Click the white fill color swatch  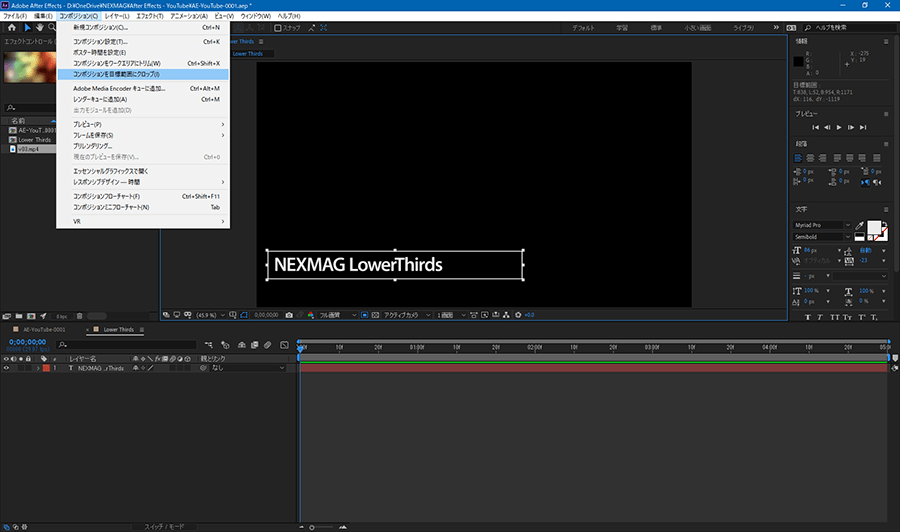click(x=872, y=229)
